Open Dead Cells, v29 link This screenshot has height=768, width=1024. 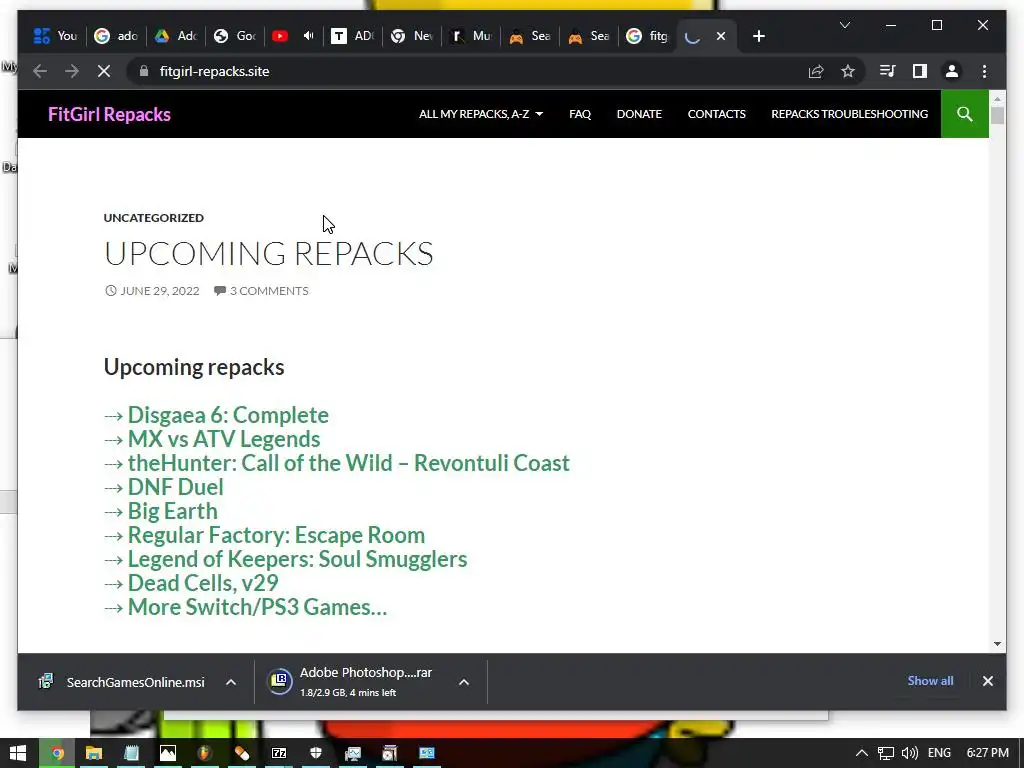pyautogui.click(x=203, y=583)
